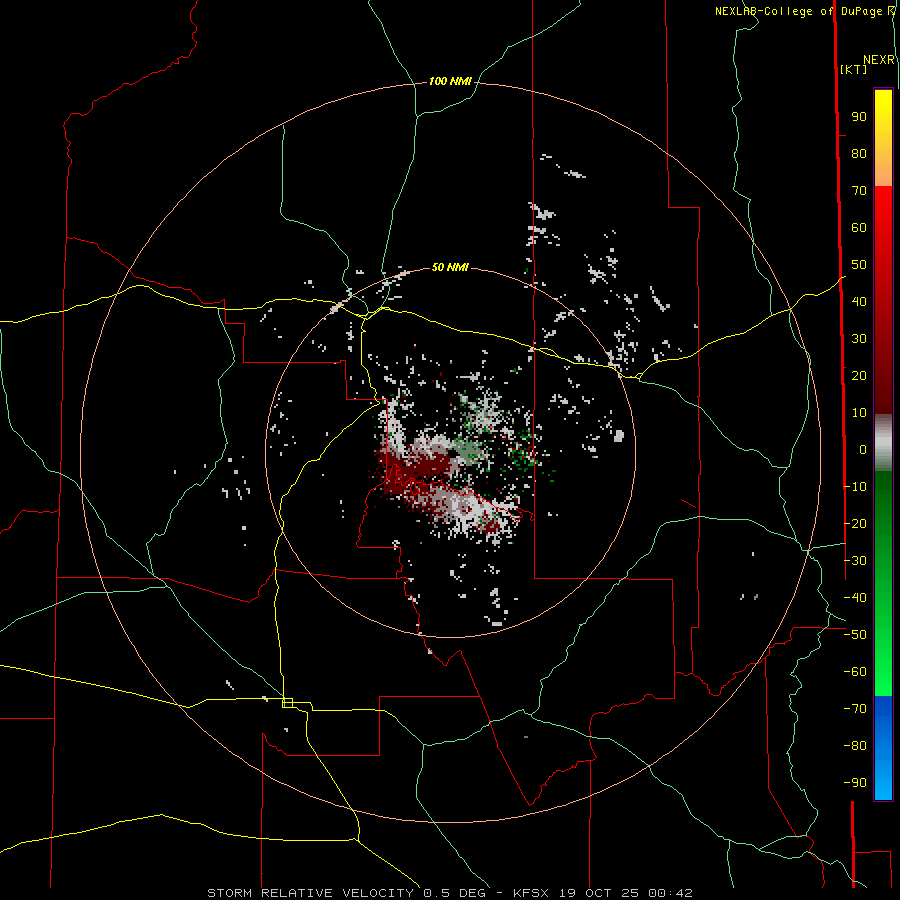Click the KFSX station identifier in caption

click(x=530, y=893)
